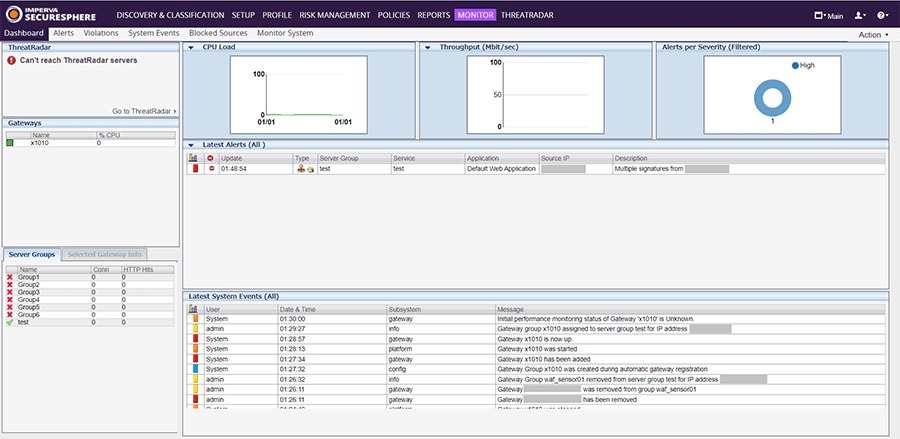
Task: Collapse the Latest Alerts panel
Action: (x=192, y=145)
